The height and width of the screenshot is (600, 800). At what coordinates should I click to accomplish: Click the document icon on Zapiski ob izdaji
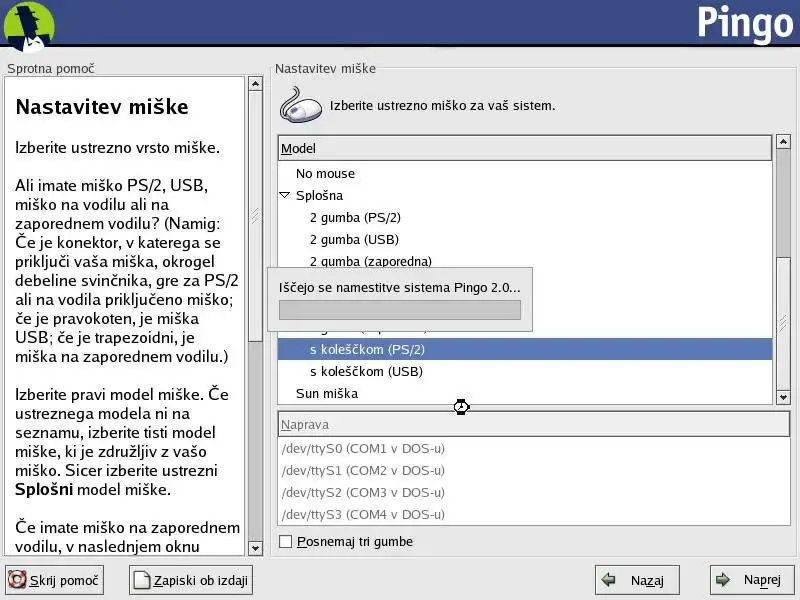(141, 580)
